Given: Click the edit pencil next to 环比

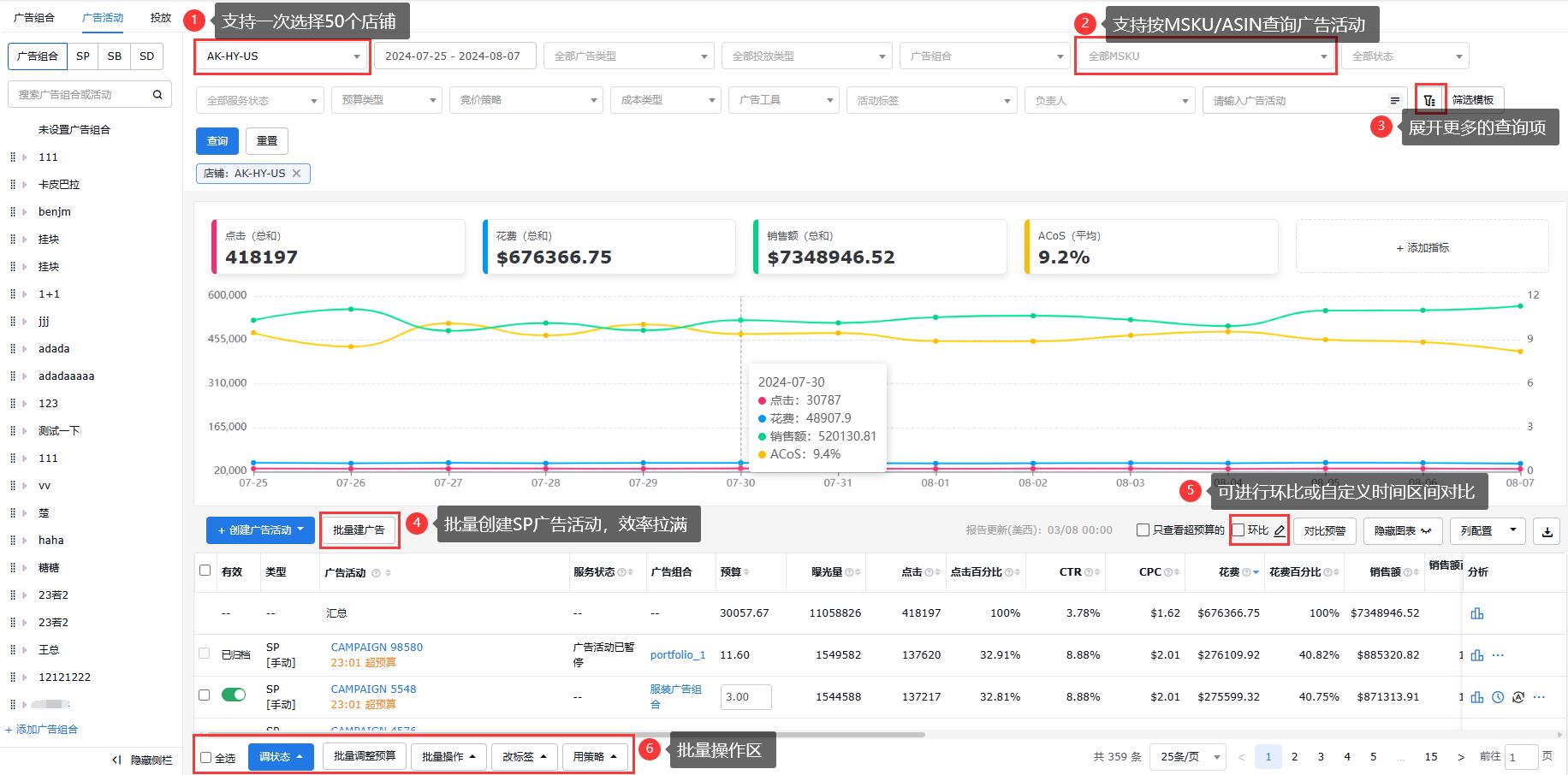Looking at the screenshot, I should (x=1279, y=531).
